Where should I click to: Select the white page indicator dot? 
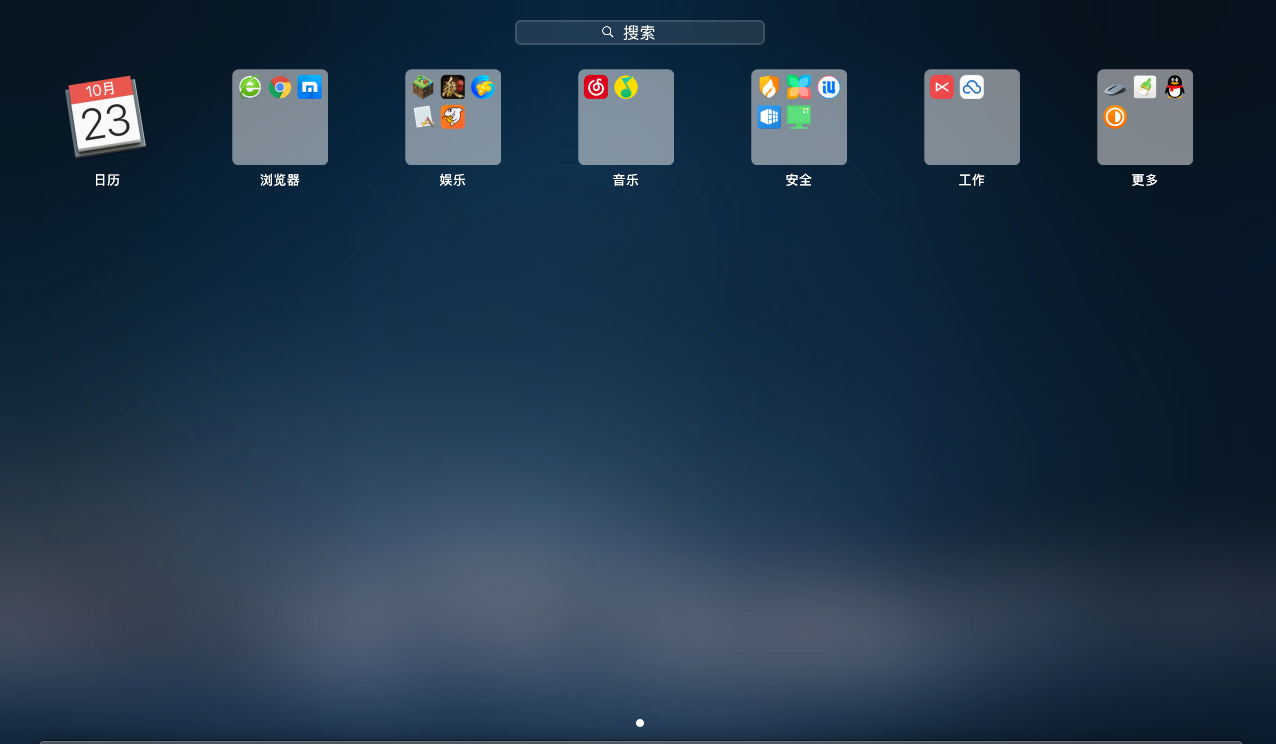tap(640, 723)
